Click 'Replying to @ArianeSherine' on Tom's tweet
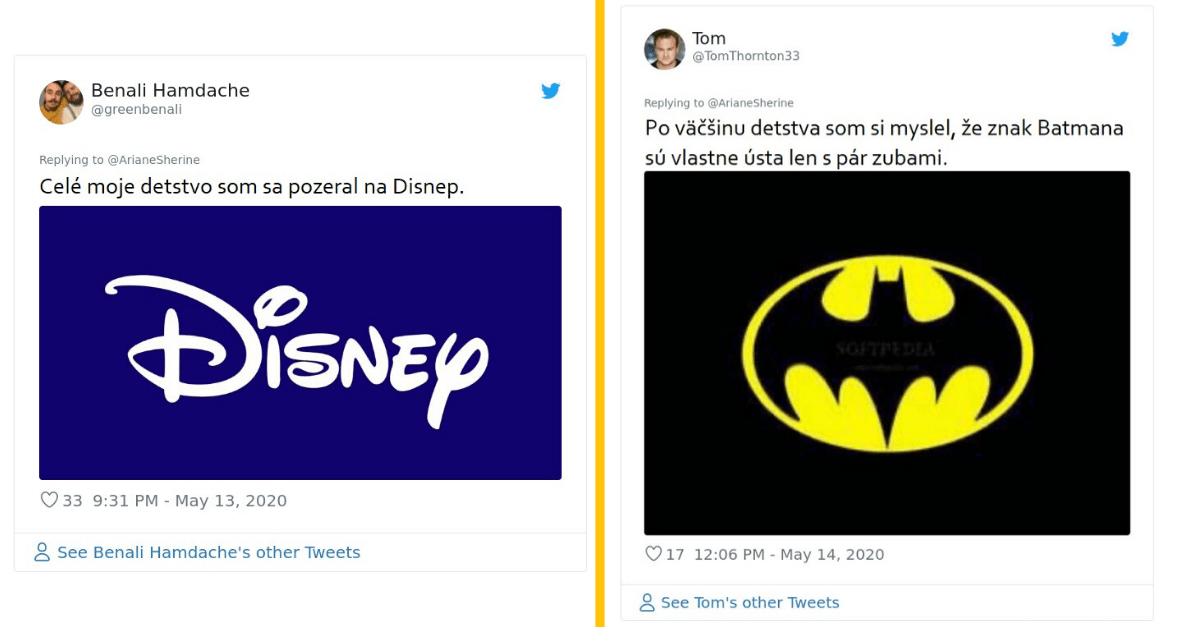 [x=718, y=102]
